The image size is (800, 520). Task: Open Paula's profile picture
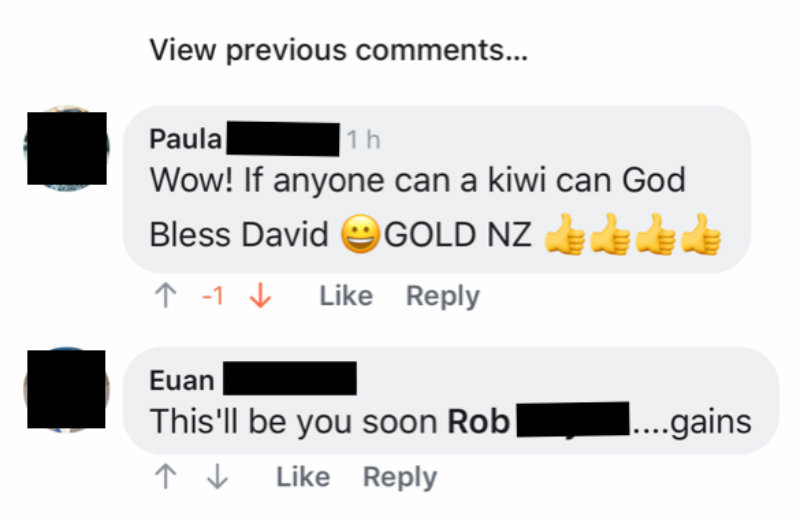67,148
